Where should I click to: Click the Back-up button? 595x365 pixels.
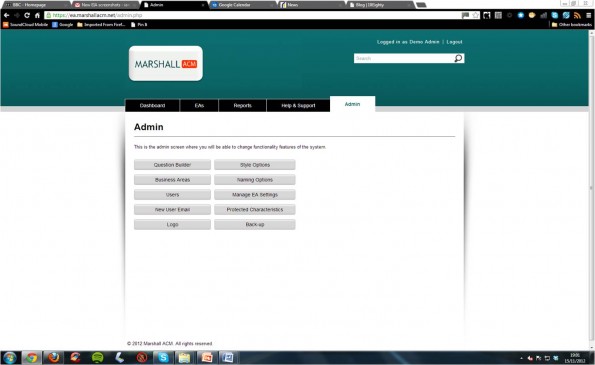255,224
